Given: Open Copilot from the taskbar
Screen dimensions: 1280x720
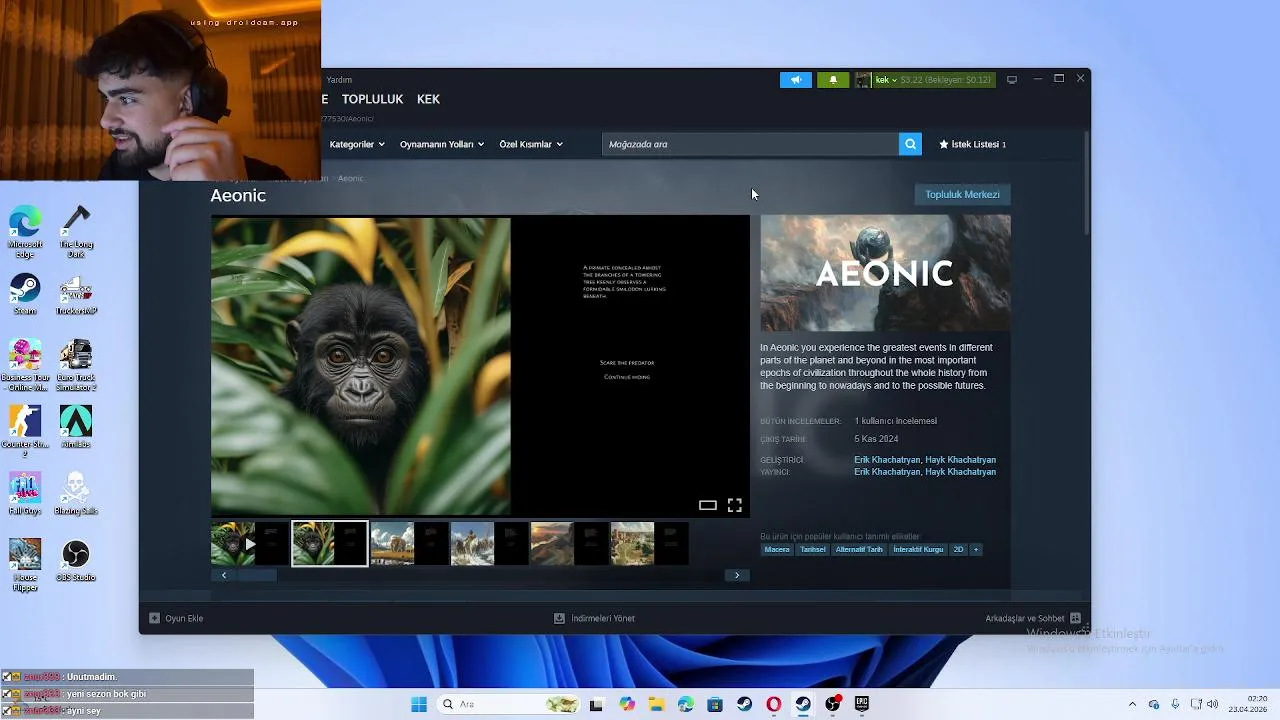Looking at the screenshot, I should pos(627,704).
